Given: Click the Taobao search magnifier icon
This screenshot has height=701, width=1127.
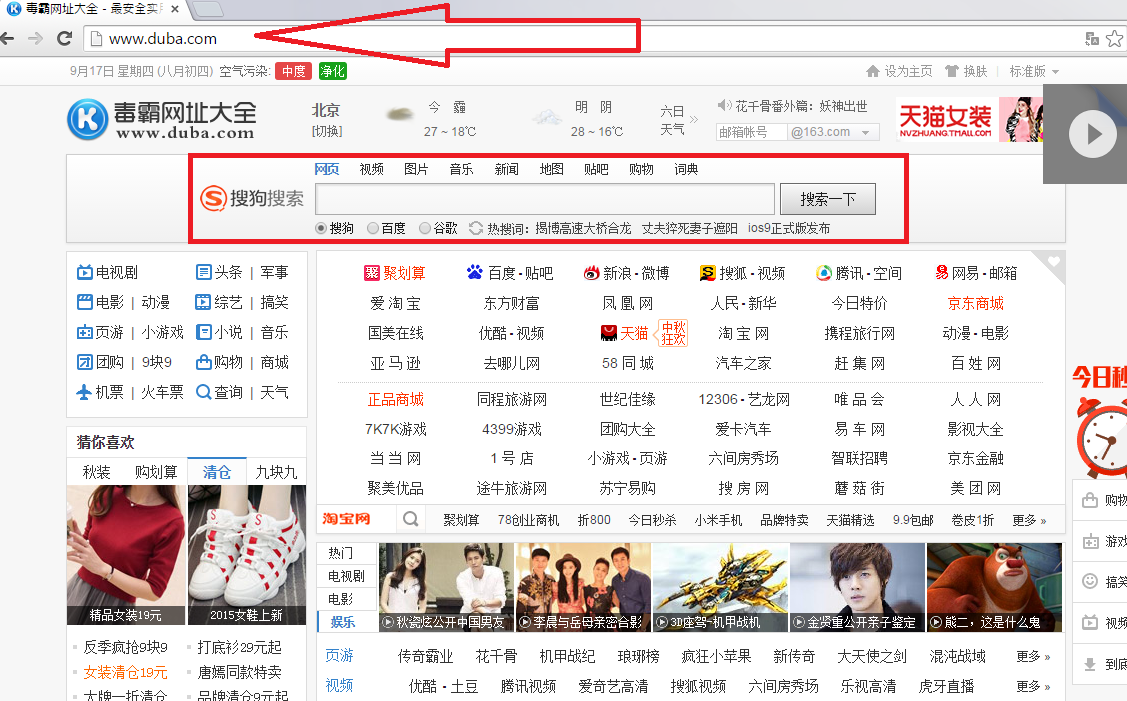Looking at the screenshot, I should 410,519.
